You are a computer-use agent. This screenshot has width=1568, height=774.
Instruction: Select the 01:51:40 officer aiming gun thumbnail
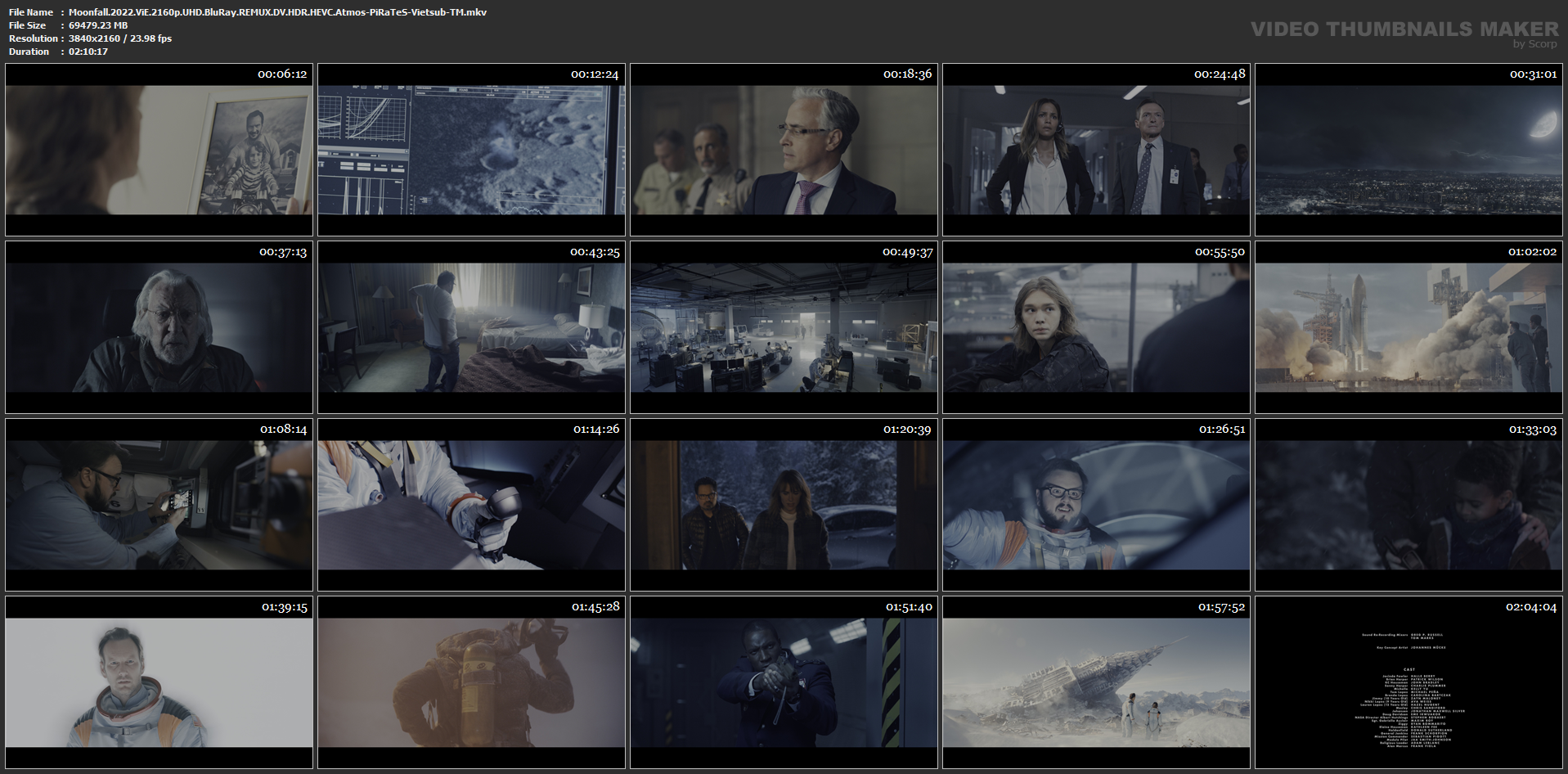(x=784, y=682)
